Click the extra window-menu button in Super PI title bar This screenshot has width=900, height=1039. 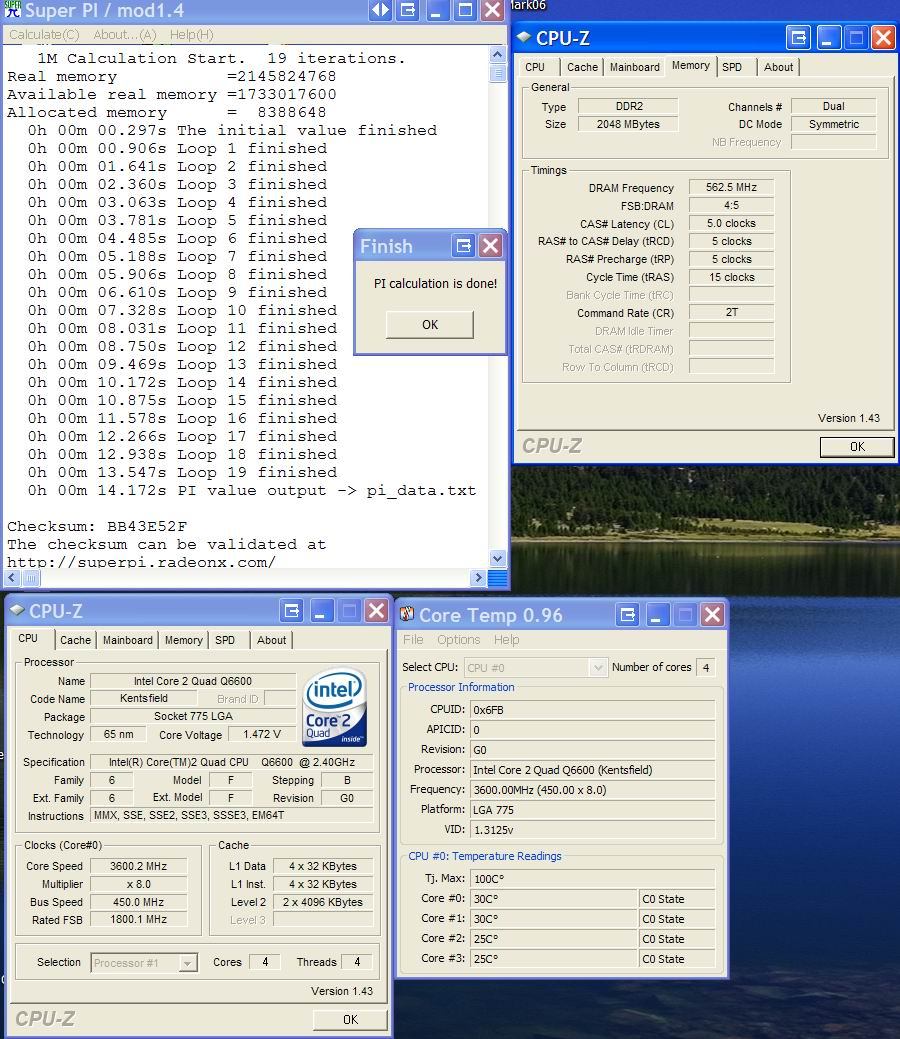pyautogui.click(x=409, y=10)
